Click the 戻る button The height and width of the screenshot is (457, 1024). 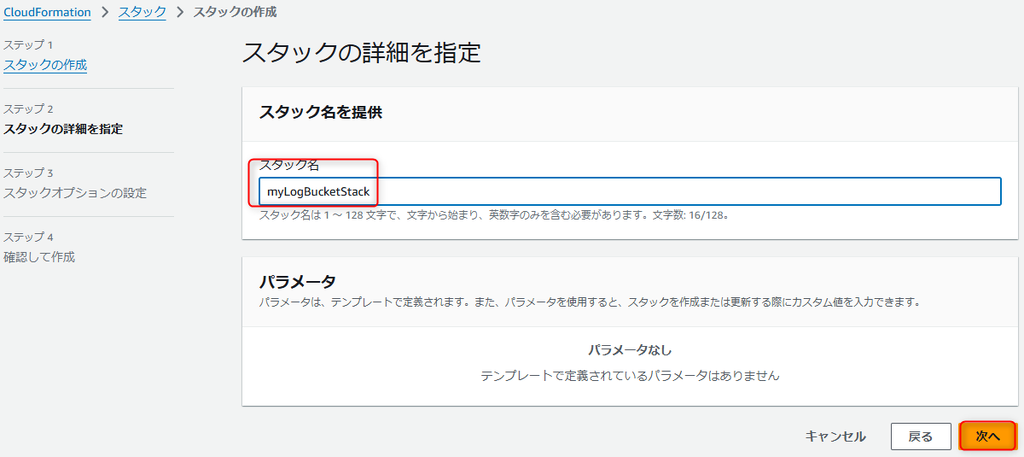pyautogui.click(x=920, y=436)
